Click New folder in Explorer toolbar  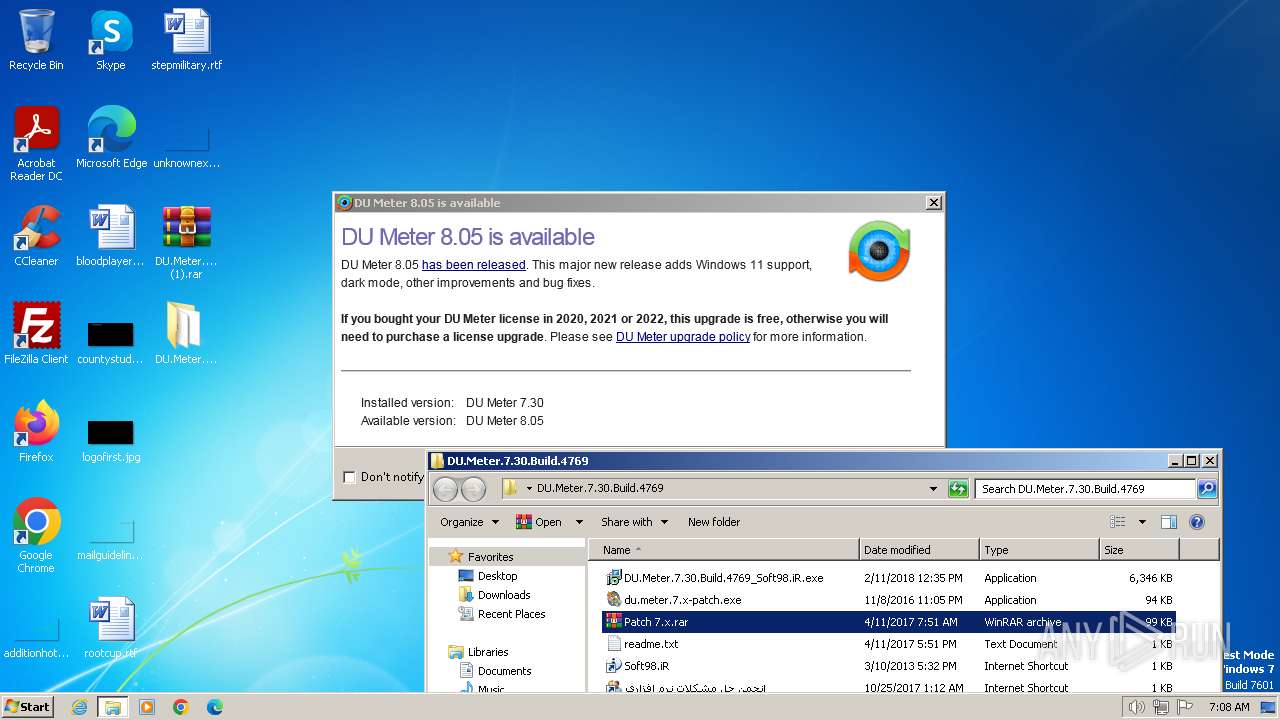pos(714,522)
